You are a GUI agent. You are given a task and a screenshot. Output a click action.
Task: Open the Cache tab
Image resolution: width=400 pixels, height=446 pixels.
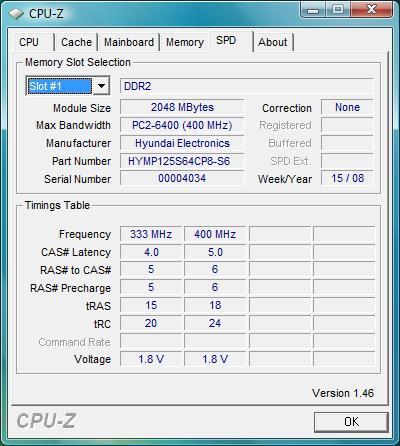pos(76,42)
